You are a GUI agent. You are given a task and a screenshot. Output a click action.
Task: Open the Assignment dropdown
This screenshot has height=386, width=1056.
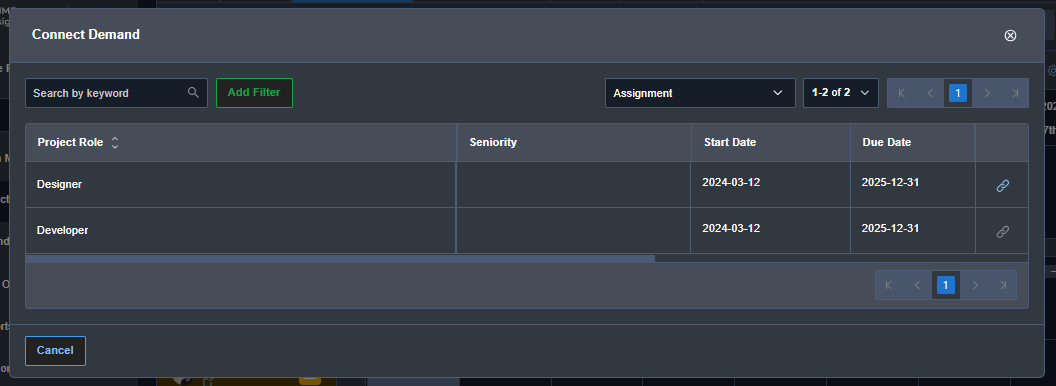(x=700, y=93)
